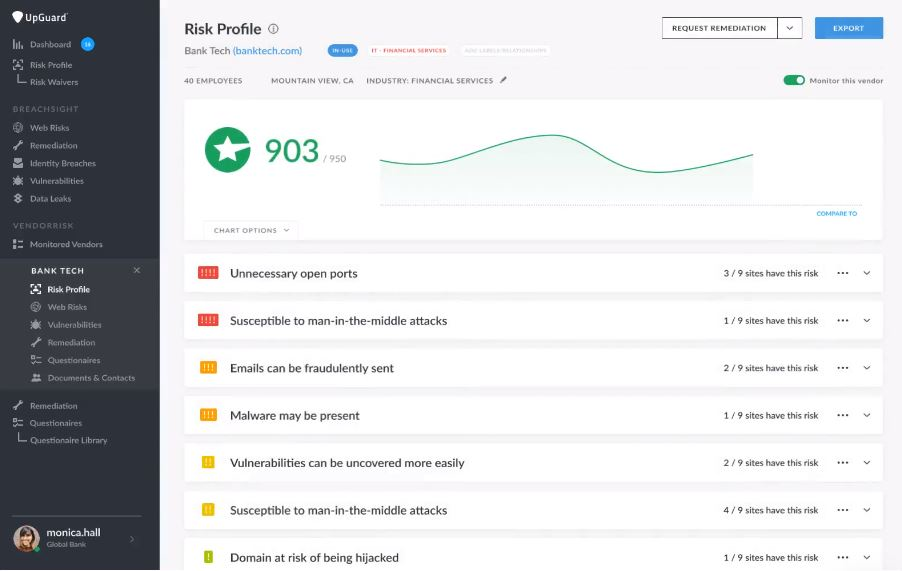Open Request Remediation dropdown arrow
This screenshot has height=571, width=902.
[x=790, y=28]
